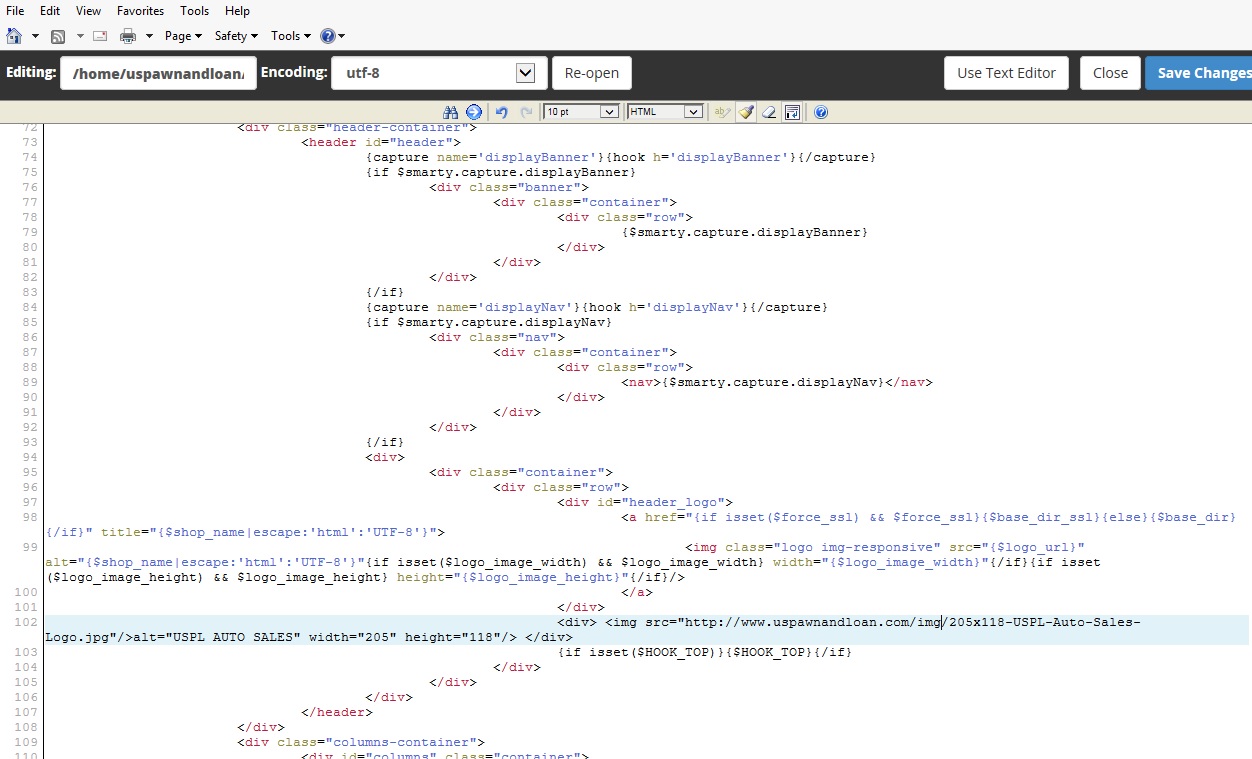Open the File menu
This screenshot has width=1252, height=759.
(x=15, y=11)
